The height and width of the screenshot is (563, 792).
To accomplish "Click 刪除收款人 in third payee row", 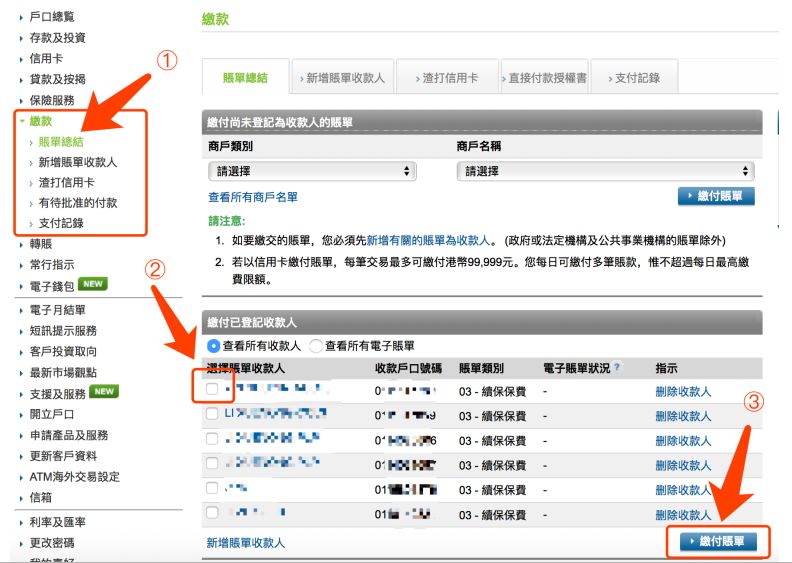I will pos(683,441).
